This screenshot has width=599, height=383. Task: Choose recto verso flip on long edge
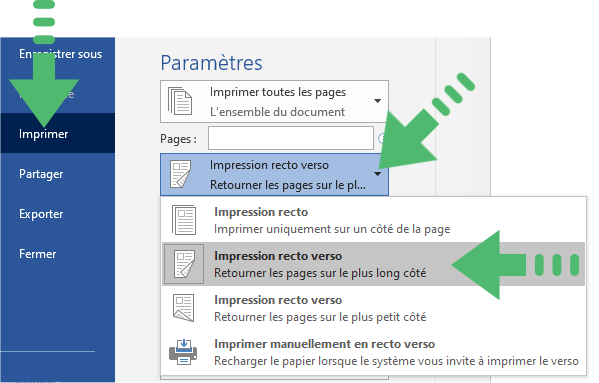point(374,264)
